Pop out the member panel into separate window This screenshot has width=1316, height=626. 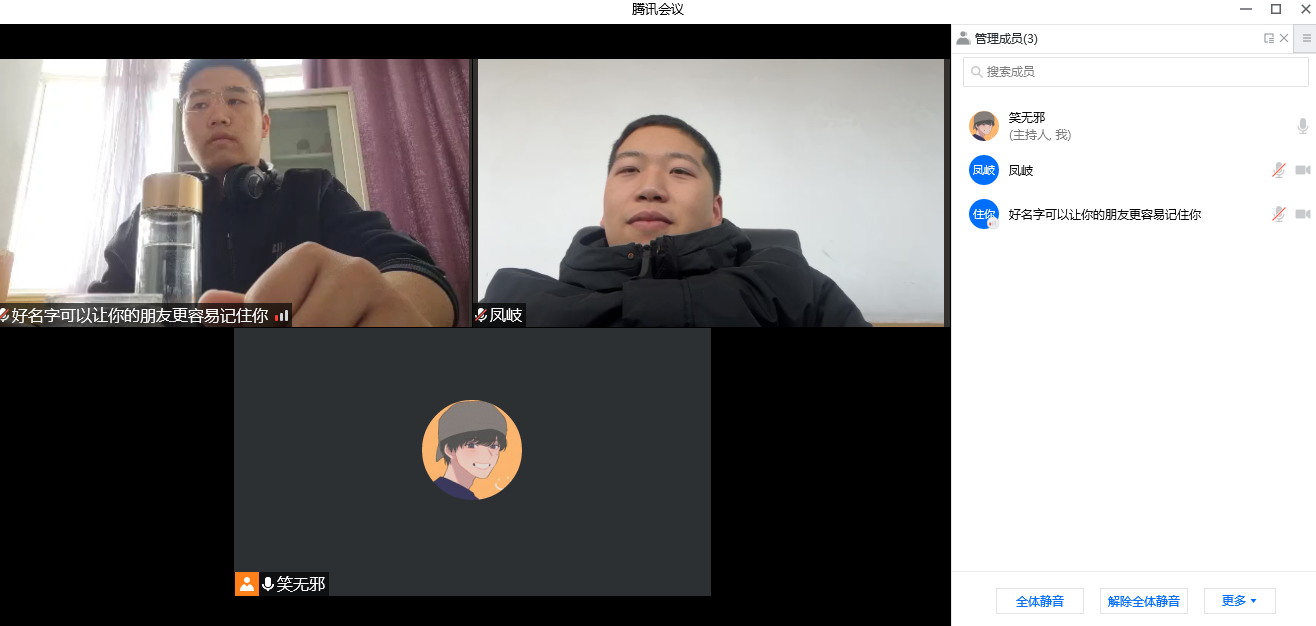pyautogui.click(x=1269, y=38)
